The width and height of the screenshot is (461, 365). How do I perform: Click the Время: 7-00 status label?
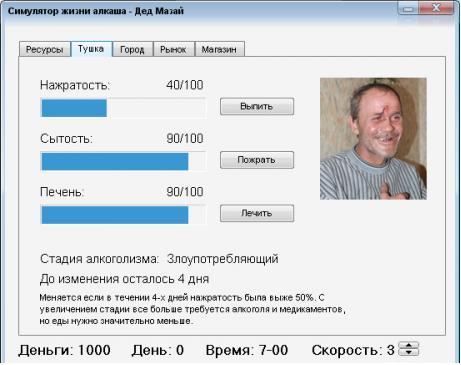click(247, 350)
